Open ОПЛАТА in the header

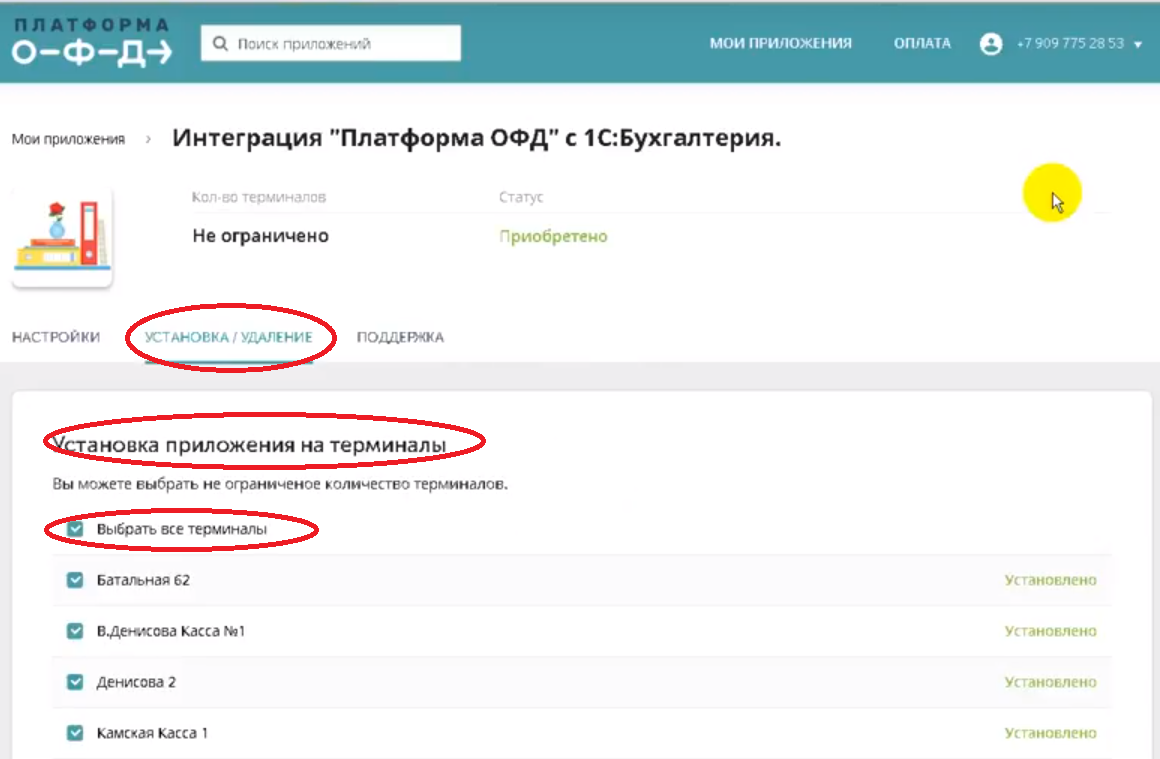pyautogui.click(x=922, y=43)
